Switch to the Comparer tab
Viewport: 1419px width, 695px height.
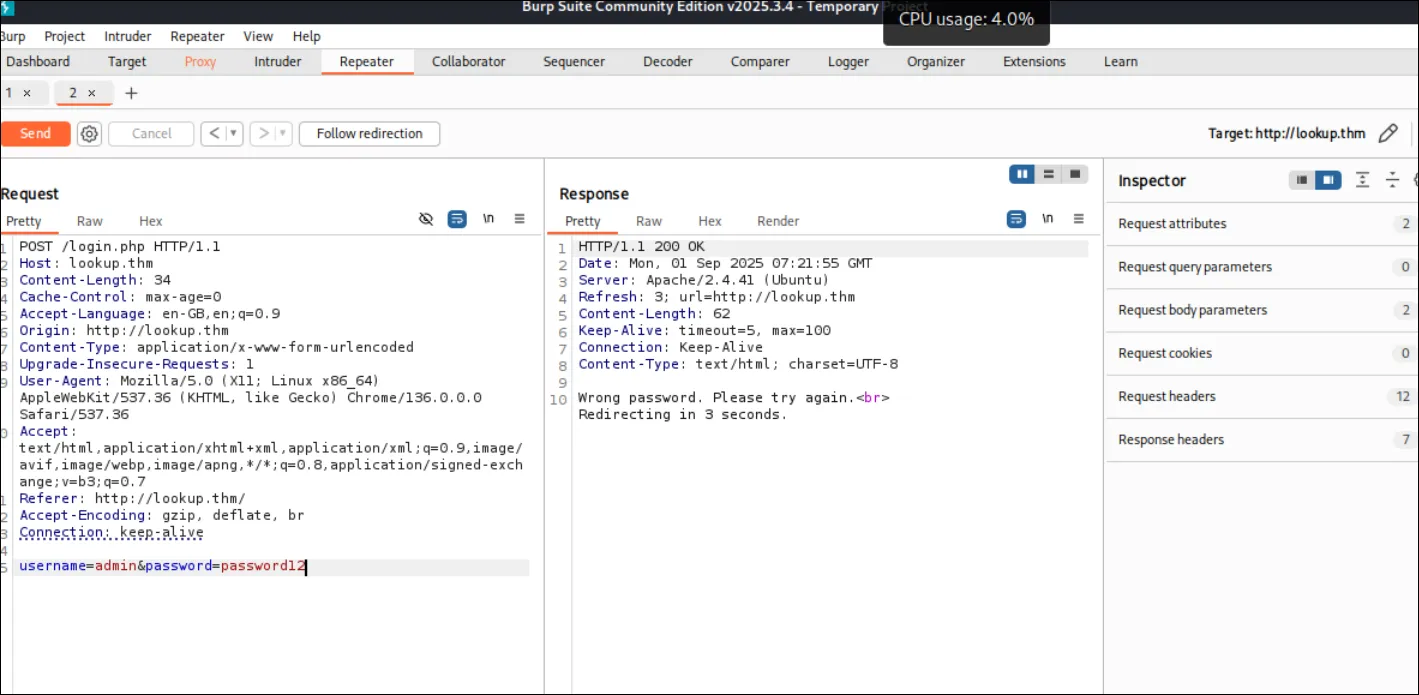(760, 61)
